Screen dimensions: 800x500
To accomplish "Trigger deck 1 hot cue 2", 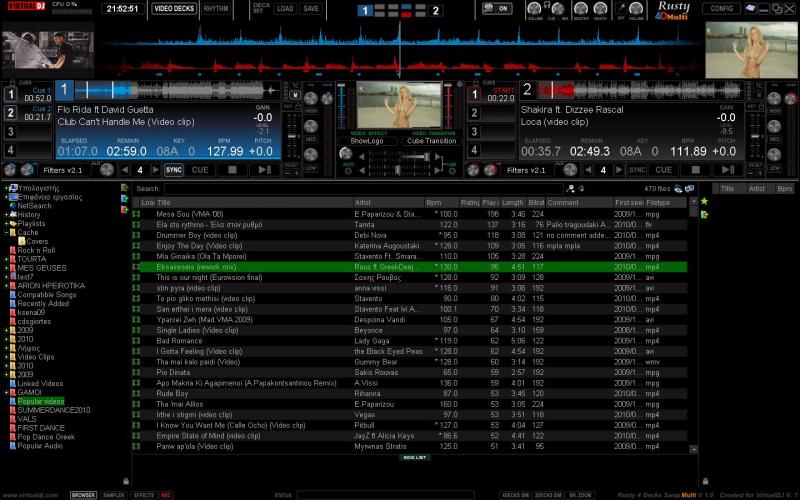I will pyautogui.click(x=11, y=113).
